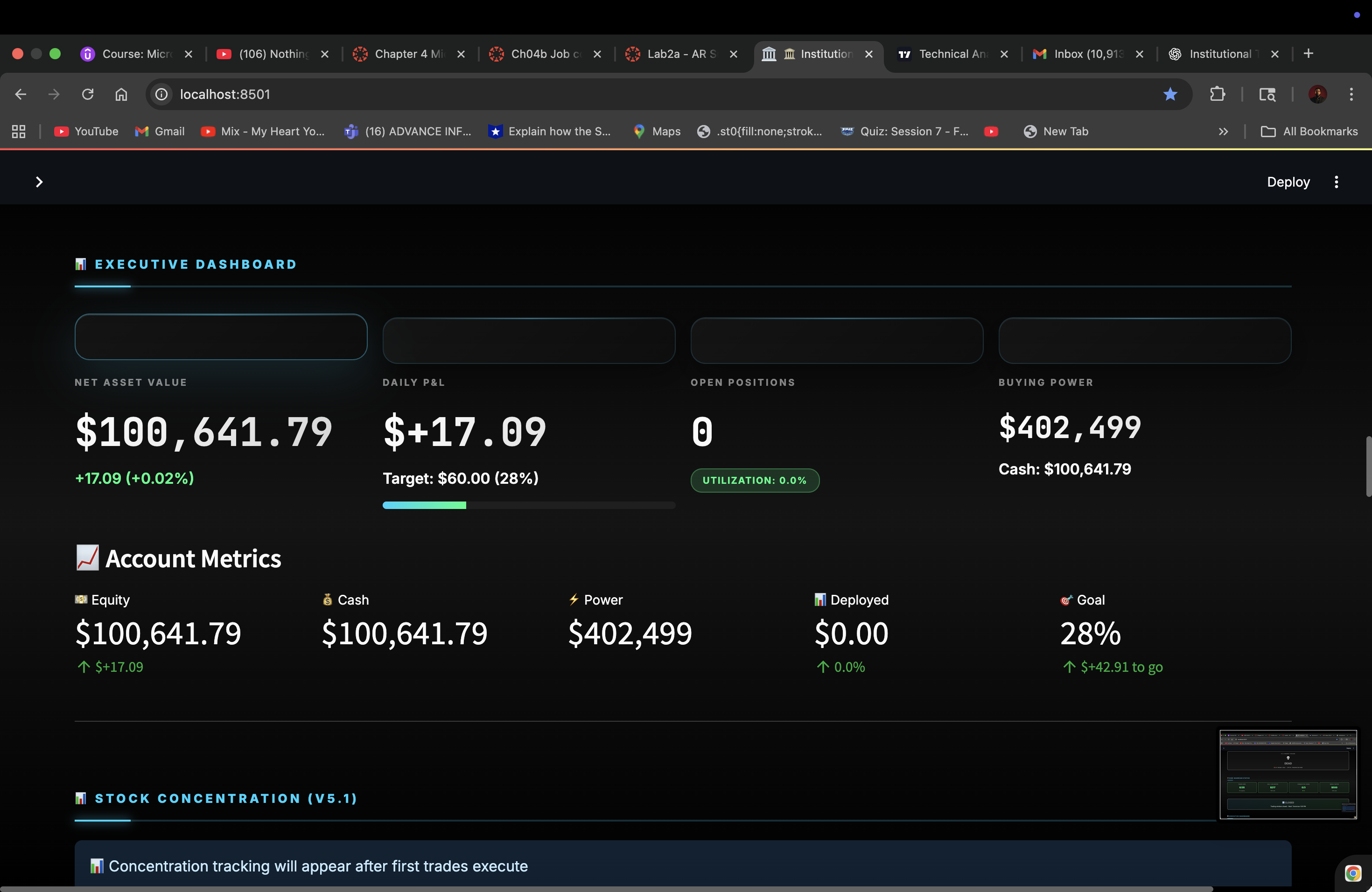Viewport: 1372px width, 892px height.
Task: Open the extensions puzzle icon
Action: [1218, 94]
